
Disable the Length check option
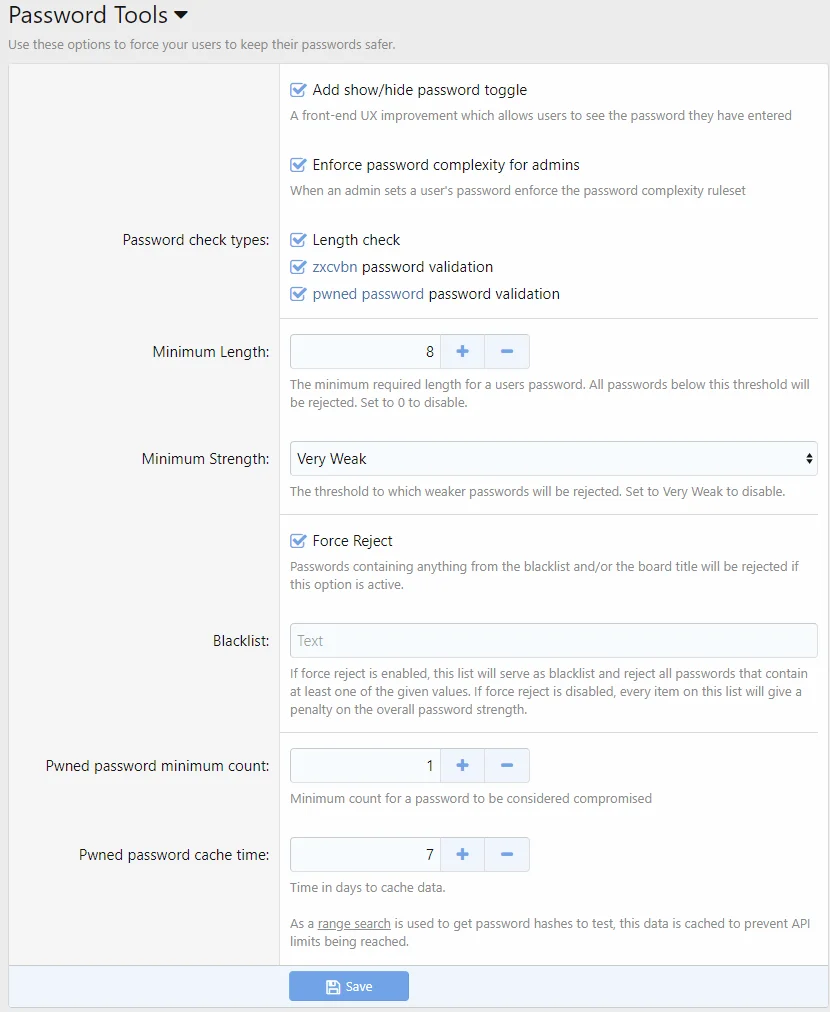(298, 240)
